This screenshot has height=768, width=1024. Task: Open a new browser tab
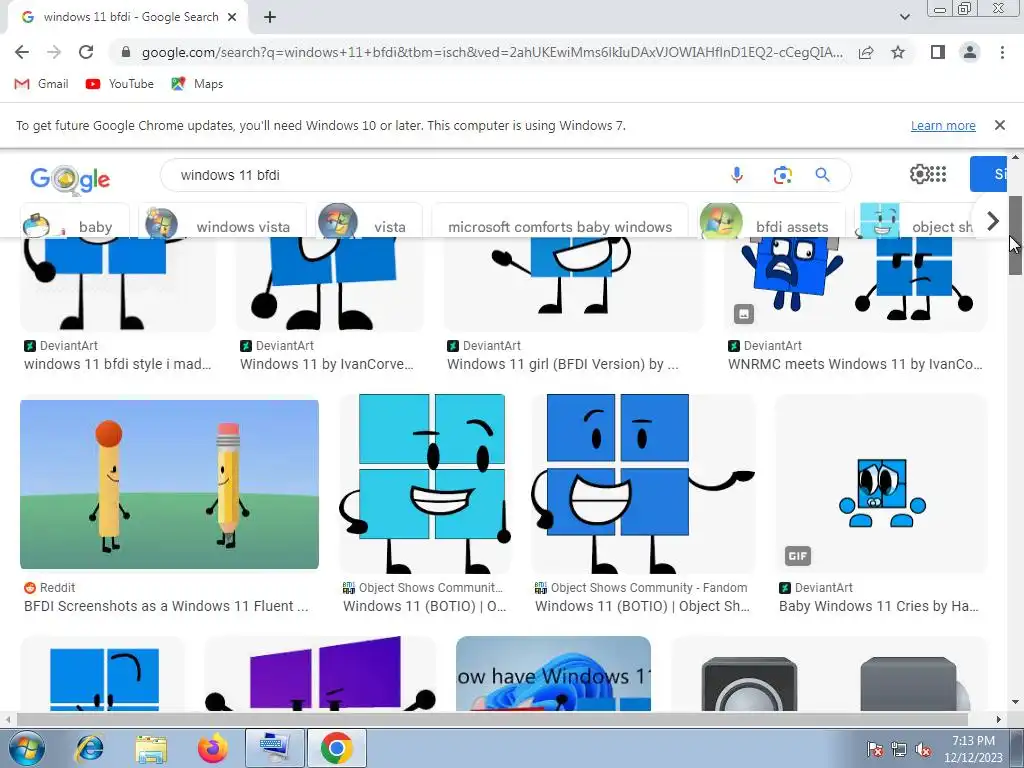270,17
